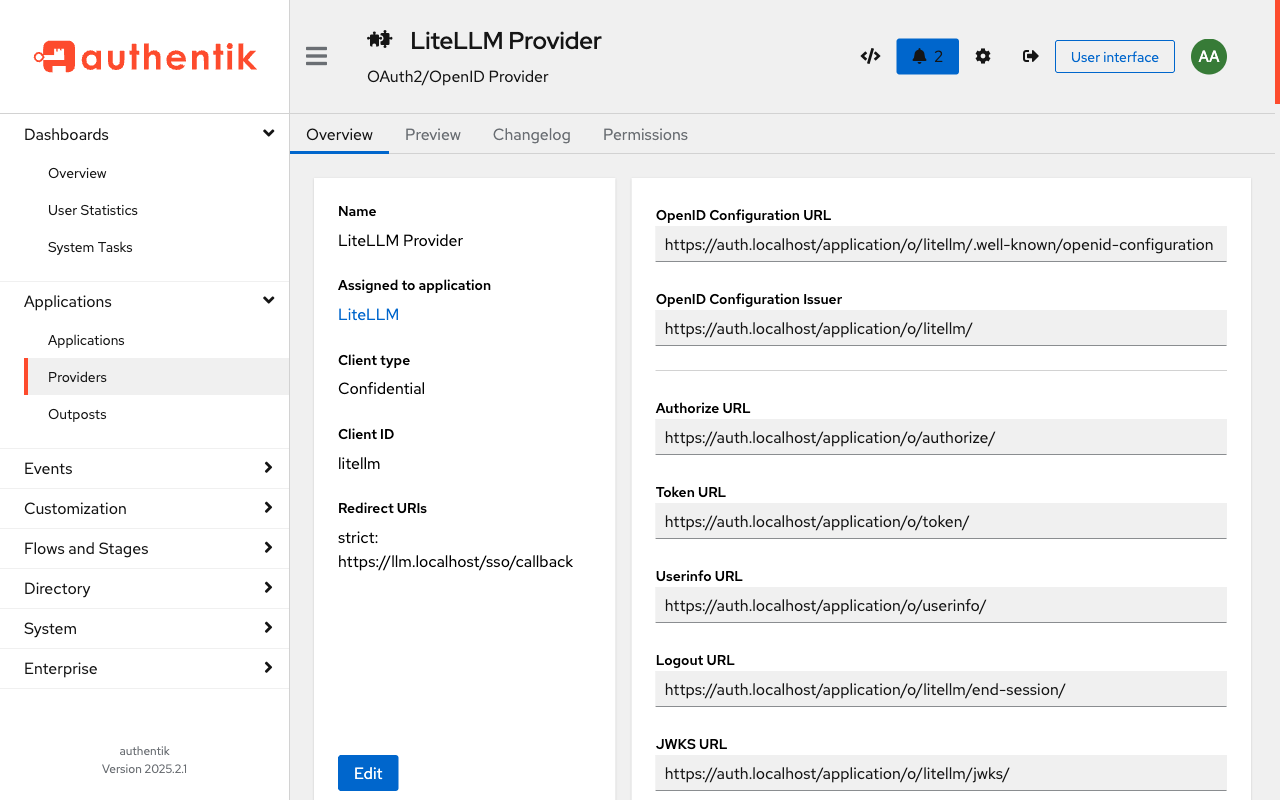The image size is (1280, 800).
Task: Select Providers in sidebar
Action: point(156,377)
